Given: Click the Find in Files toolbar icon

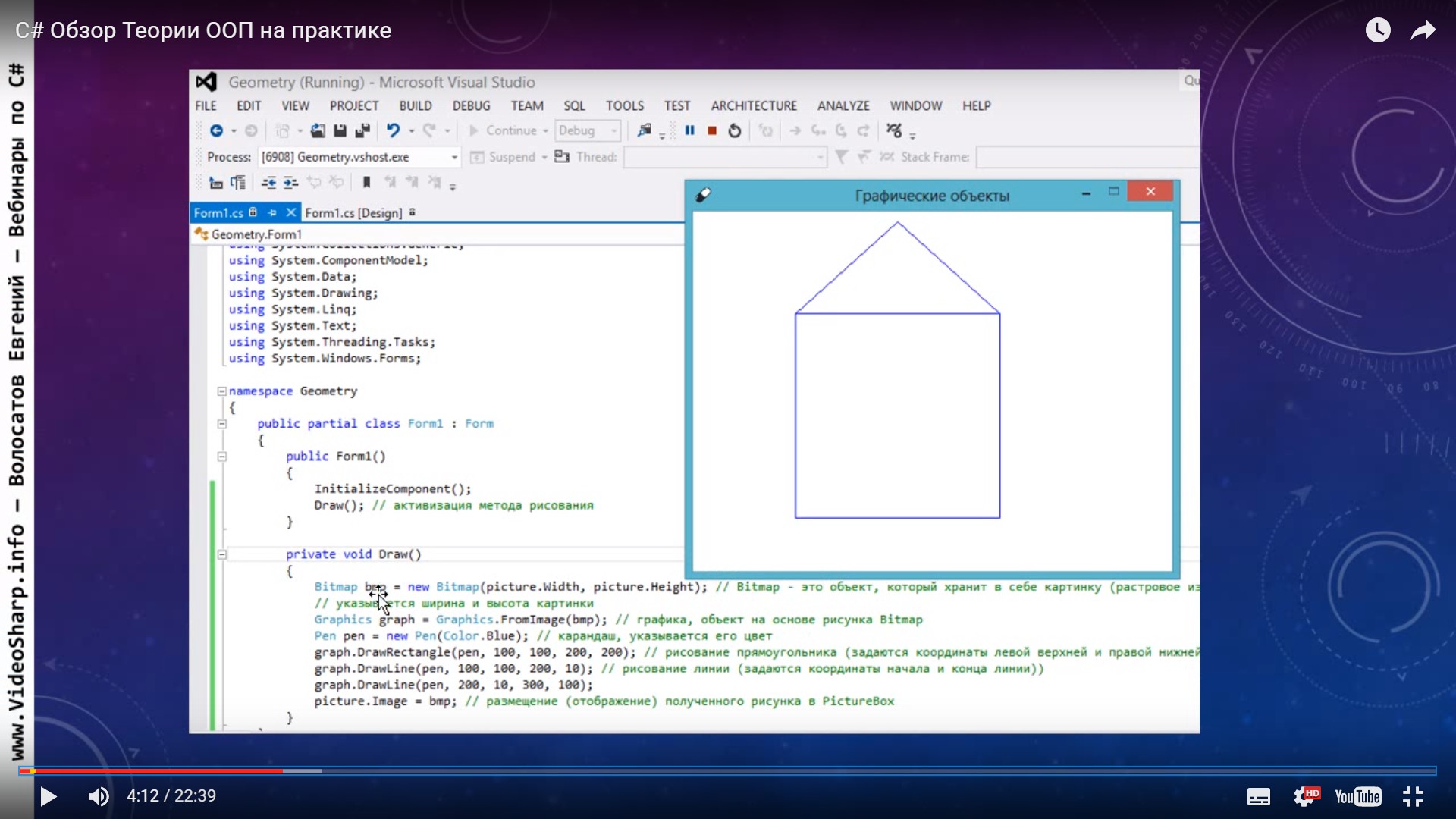Looking at the screenshot, I should tap(644, 130).
